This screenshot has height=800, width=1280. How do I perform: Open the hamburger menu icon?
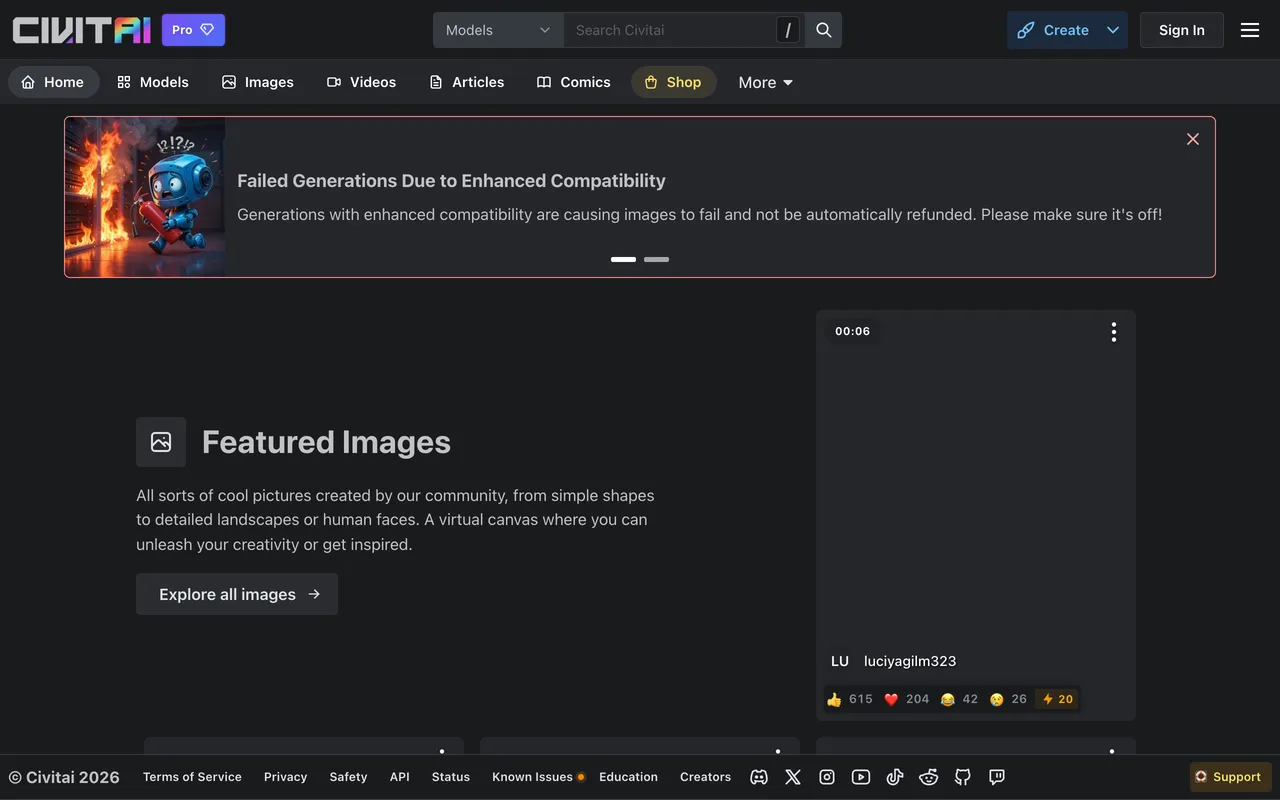coord(1250,30)
